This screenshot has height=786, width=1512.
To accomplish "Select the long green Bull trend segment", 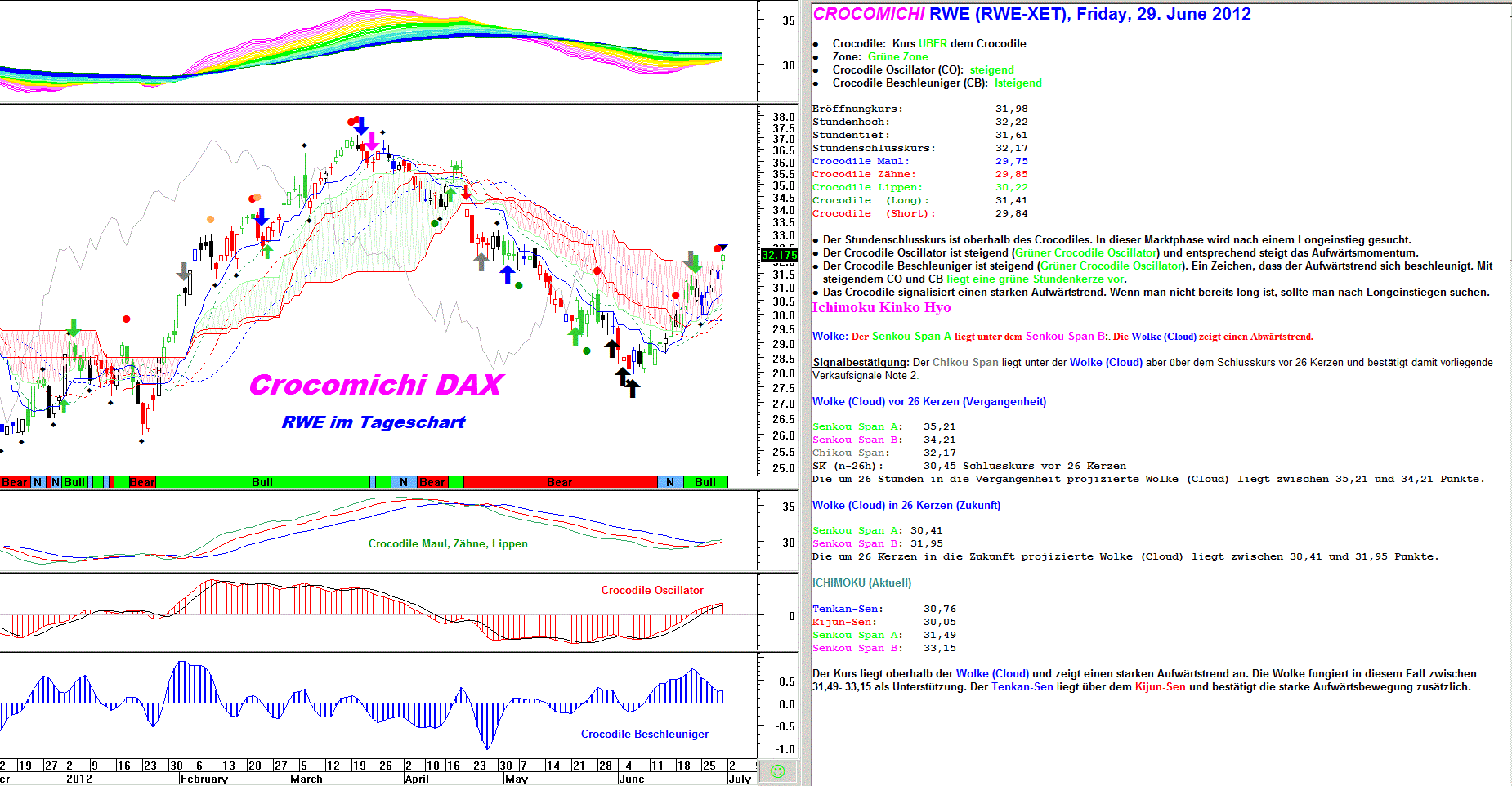I will [x=262, y=482].
